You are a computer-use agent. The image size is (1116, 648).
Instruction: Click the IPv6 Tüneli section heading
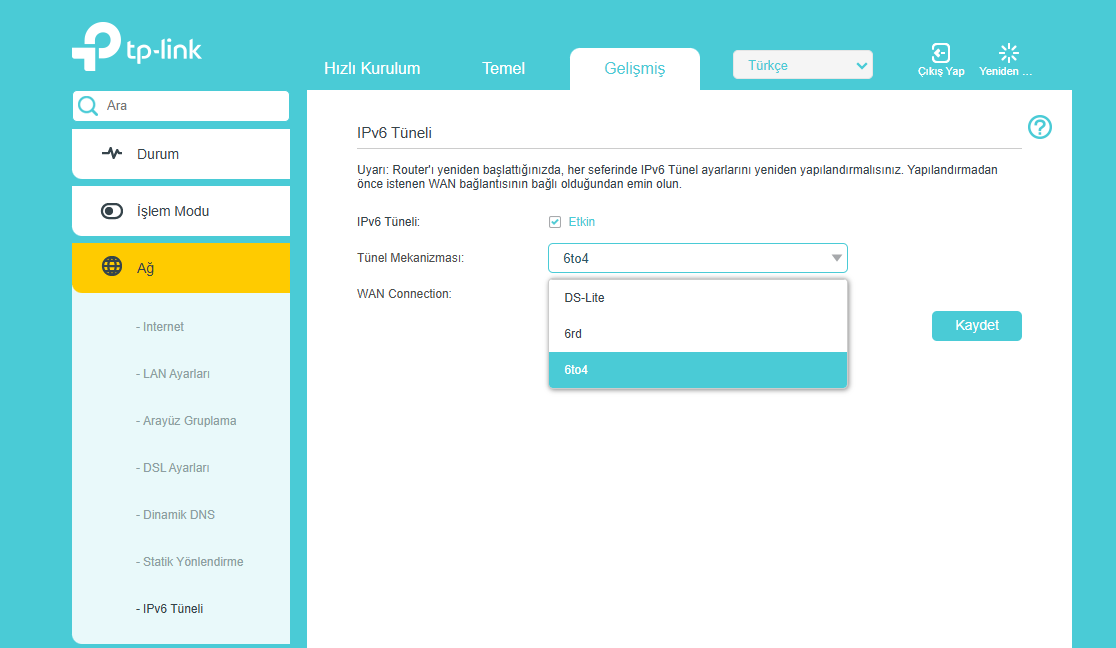(x=394, y=132)
